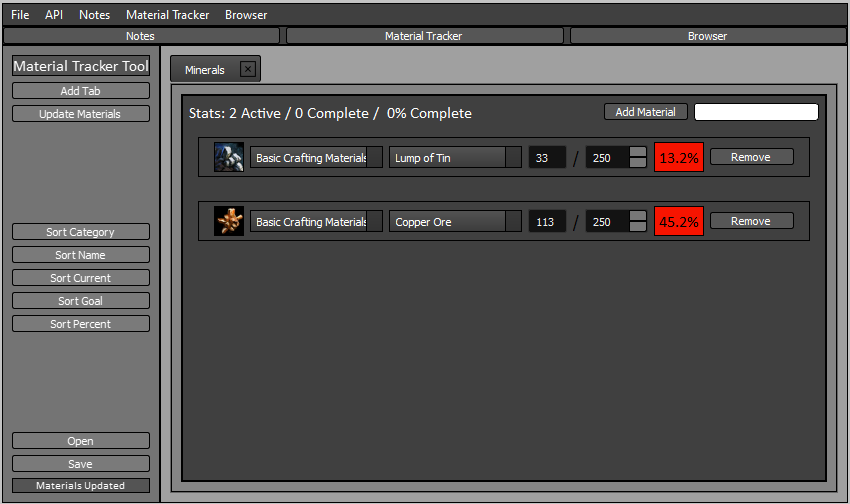Expand the Lump of Tin material name dropdown

click(513, 157)
